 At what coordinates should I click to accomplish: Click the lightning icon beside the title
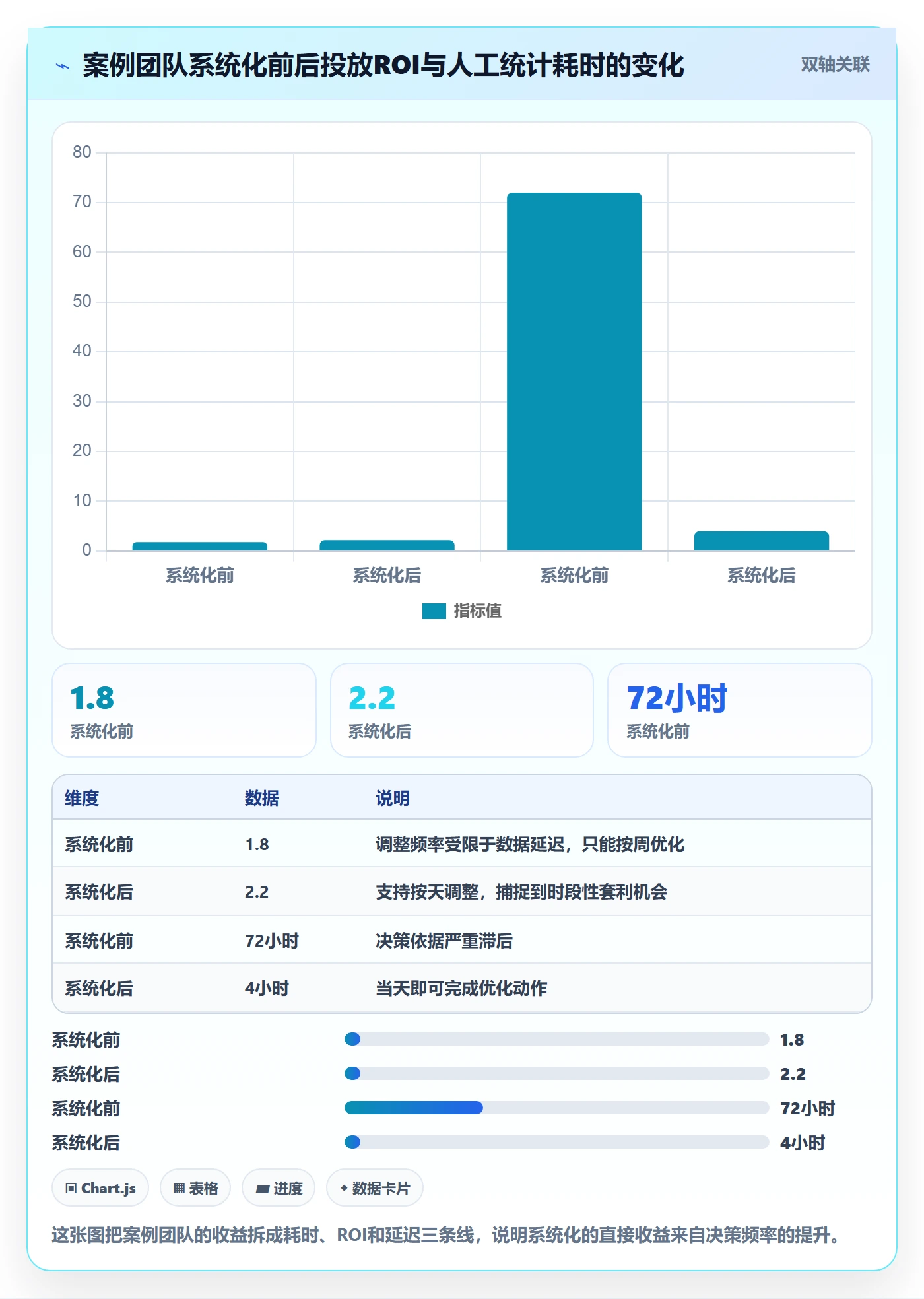[63, 66]
